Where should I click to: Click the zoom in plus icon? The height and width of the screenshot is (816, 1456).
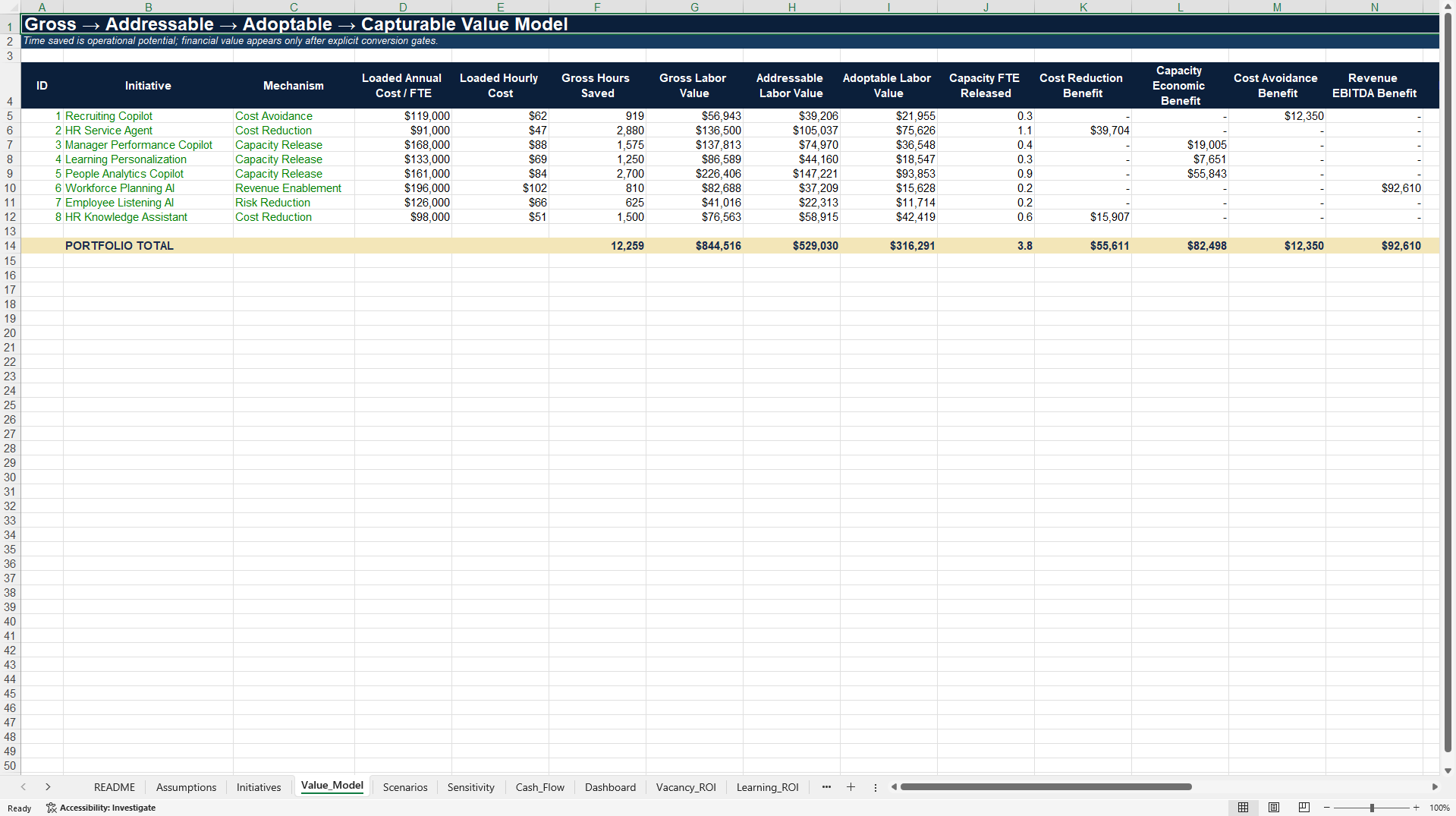pyautogui.click(x=1417, y=808)
